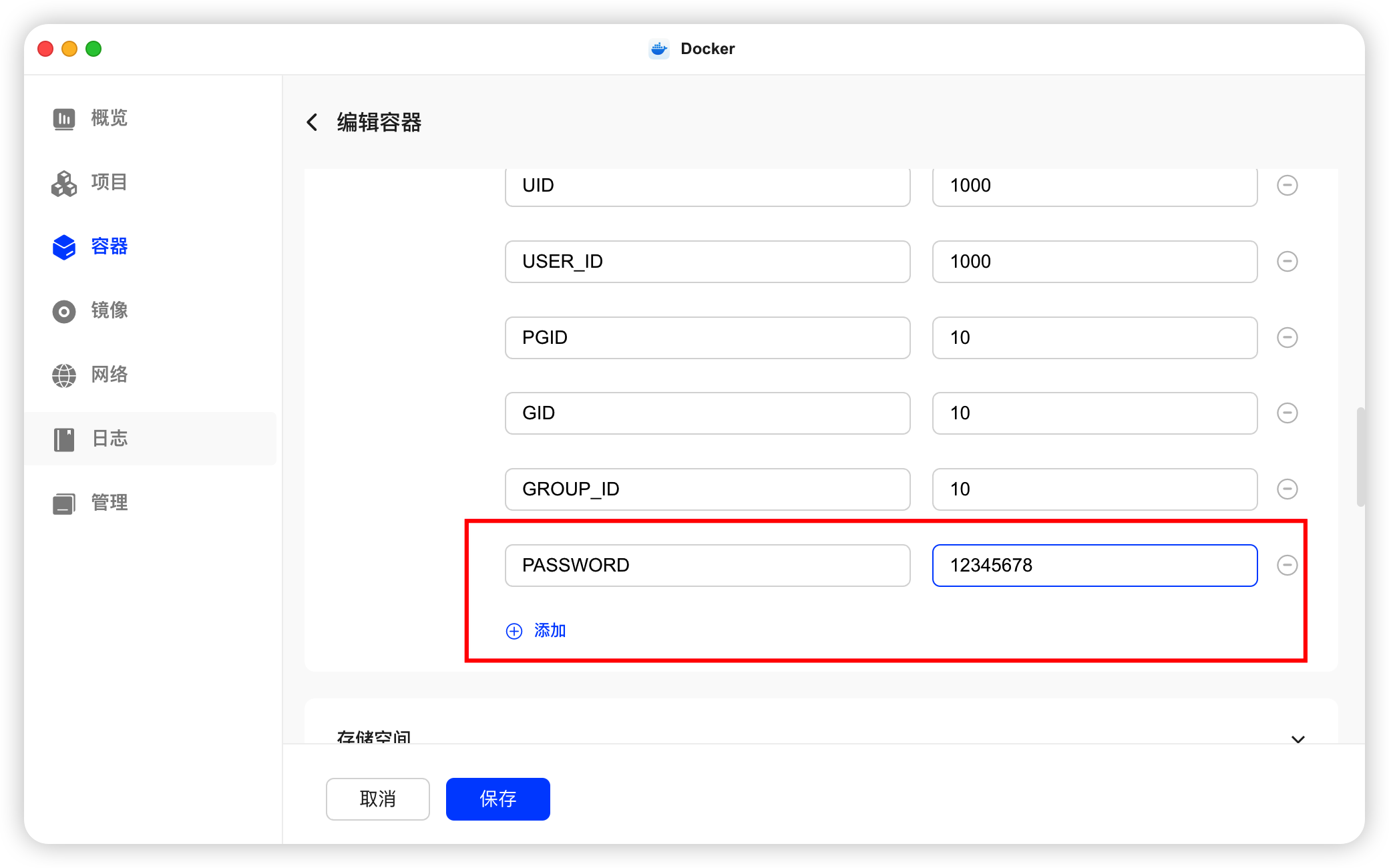Expand the 存储空间 section chevron
Image resolution: width=1389 pixels, height=868 pixels.
tap(1298, 738)
